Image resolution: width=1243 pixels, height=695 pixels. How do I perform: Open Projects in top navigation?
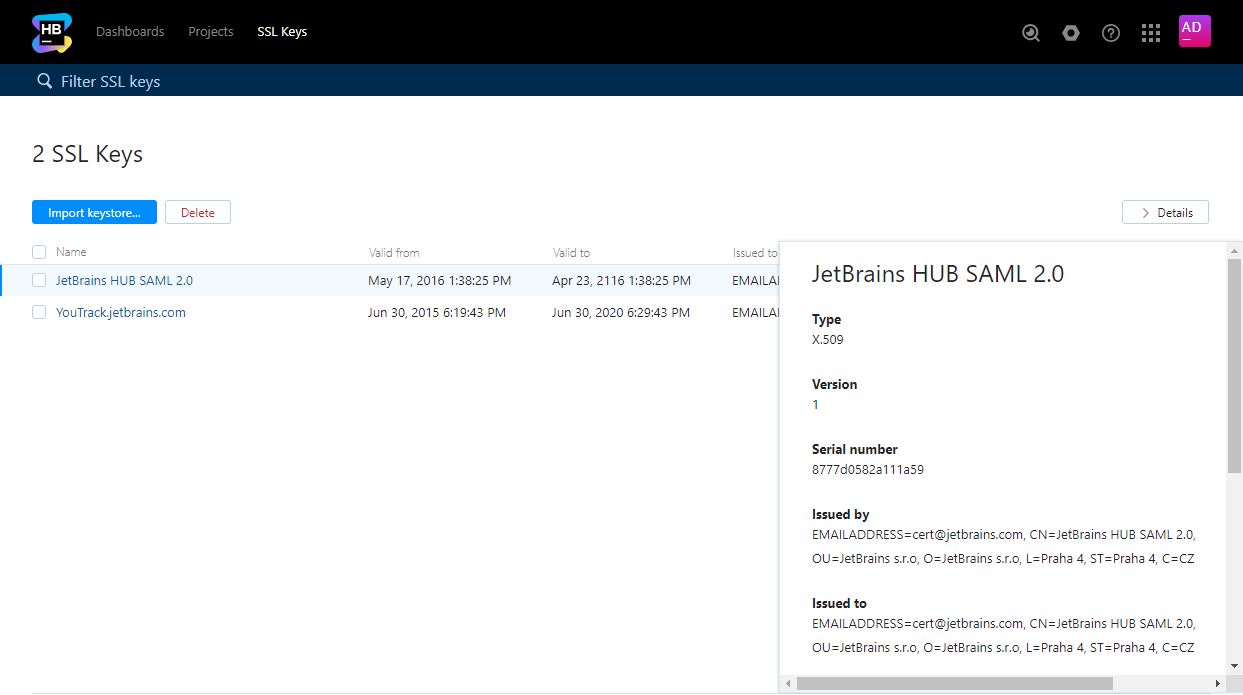coord(211,32)
